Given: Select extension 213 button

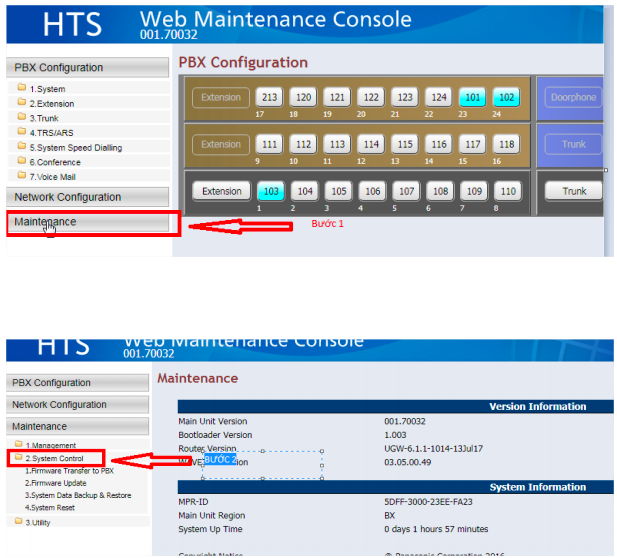Looking at the screenshot, I should click(270, 97).
